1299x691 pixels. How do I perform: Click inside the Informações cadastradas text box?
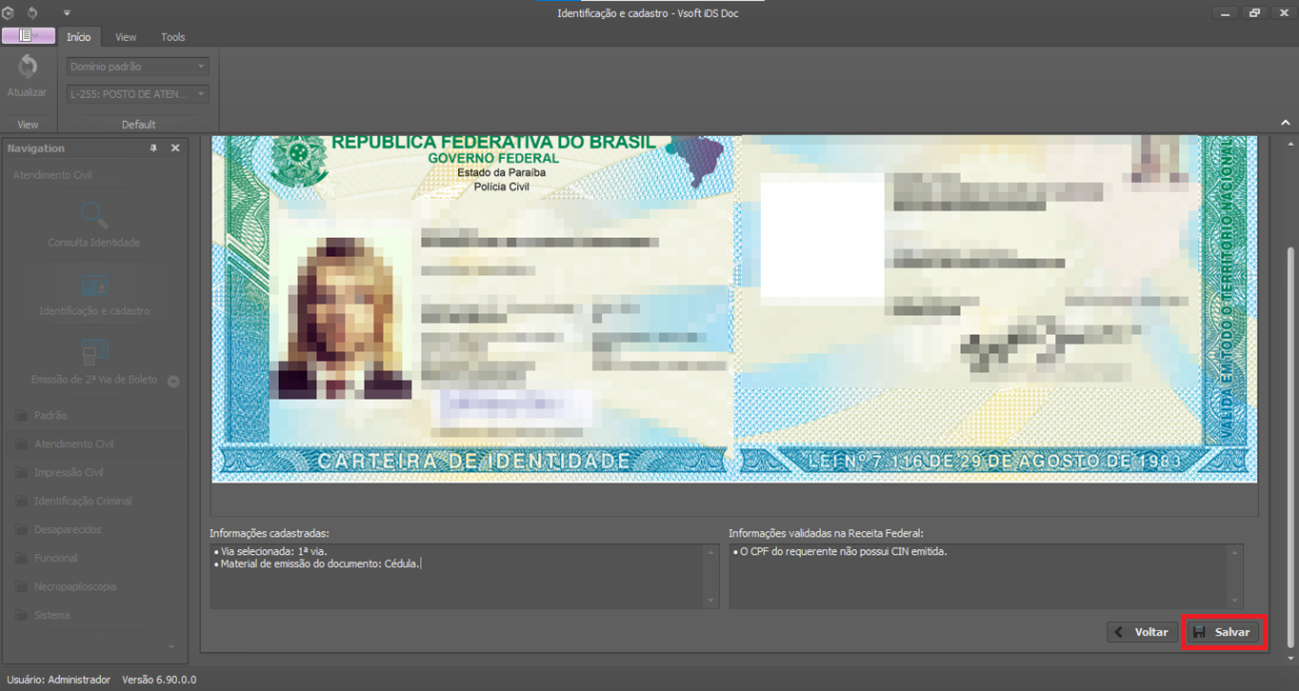[x=457, y=576]
